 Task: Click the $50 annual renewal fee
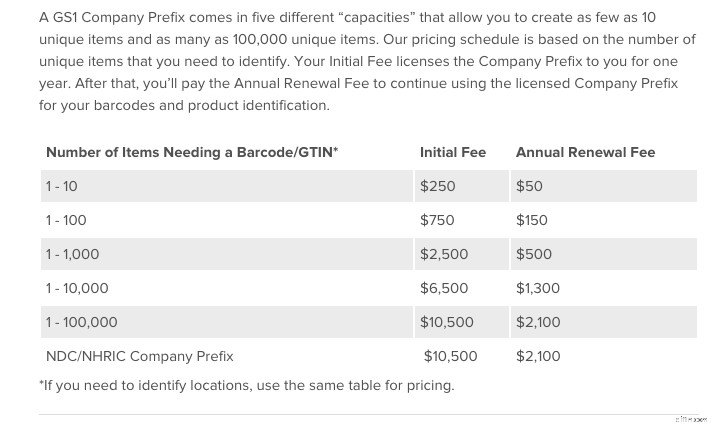click(x=529, y=186)
